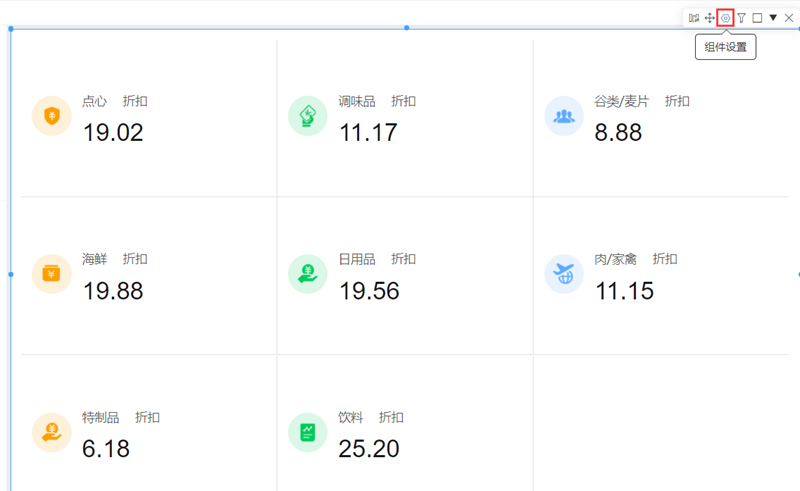Click the leftmost icon in component toolbar

click(693, 18)
